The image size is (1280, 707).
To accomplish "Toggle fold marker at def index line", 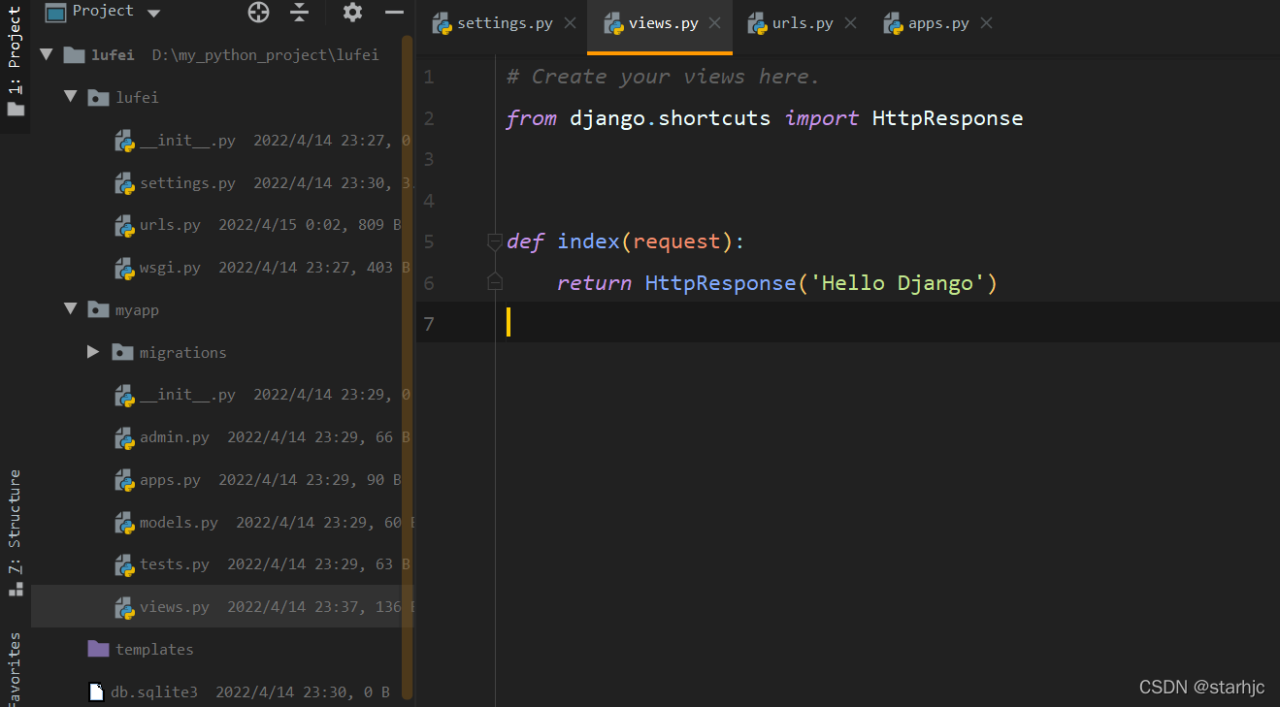I will coord(494,241).
